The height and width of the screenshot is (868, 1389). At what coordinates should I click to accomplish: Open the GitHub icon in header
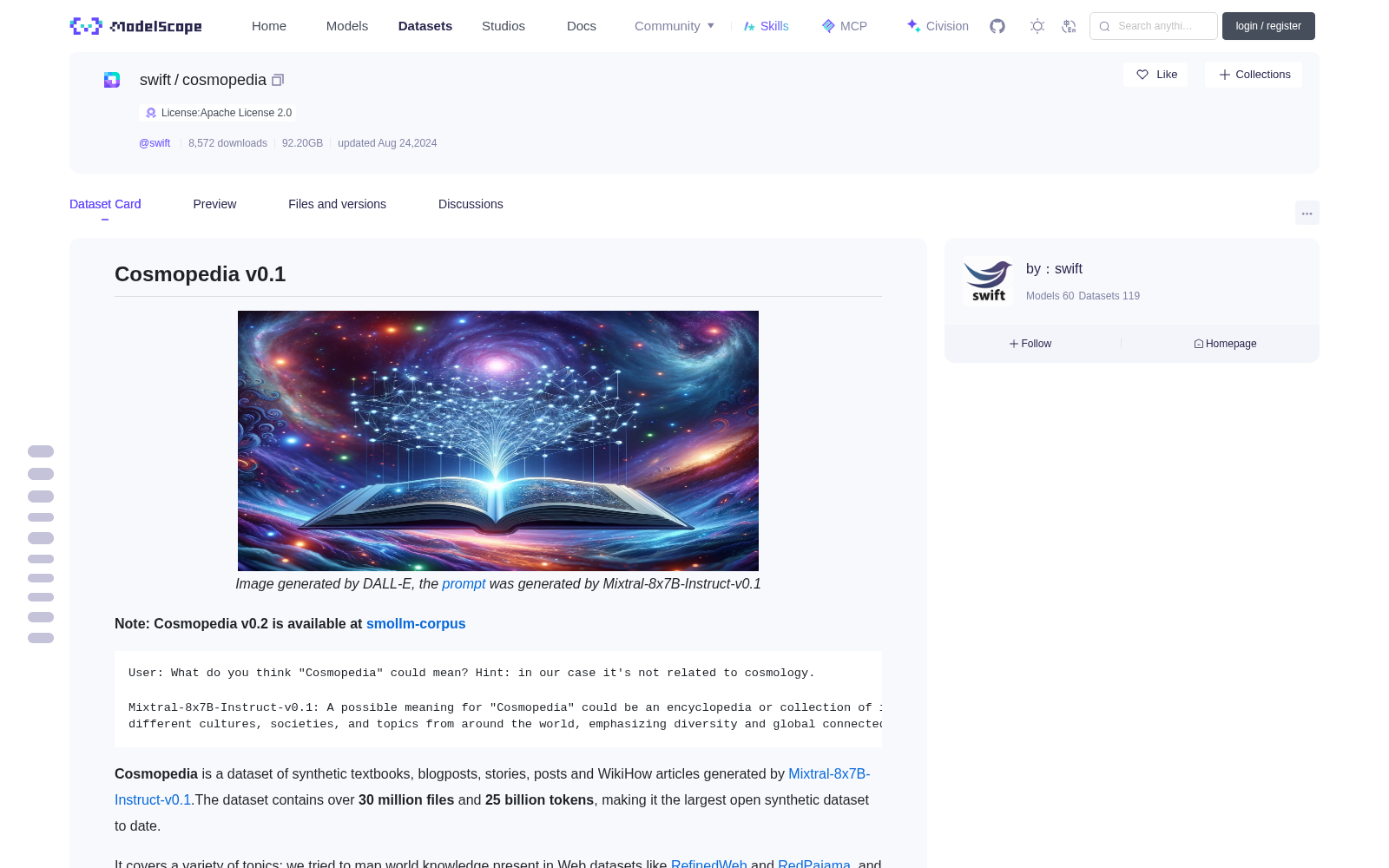point(997,26)
